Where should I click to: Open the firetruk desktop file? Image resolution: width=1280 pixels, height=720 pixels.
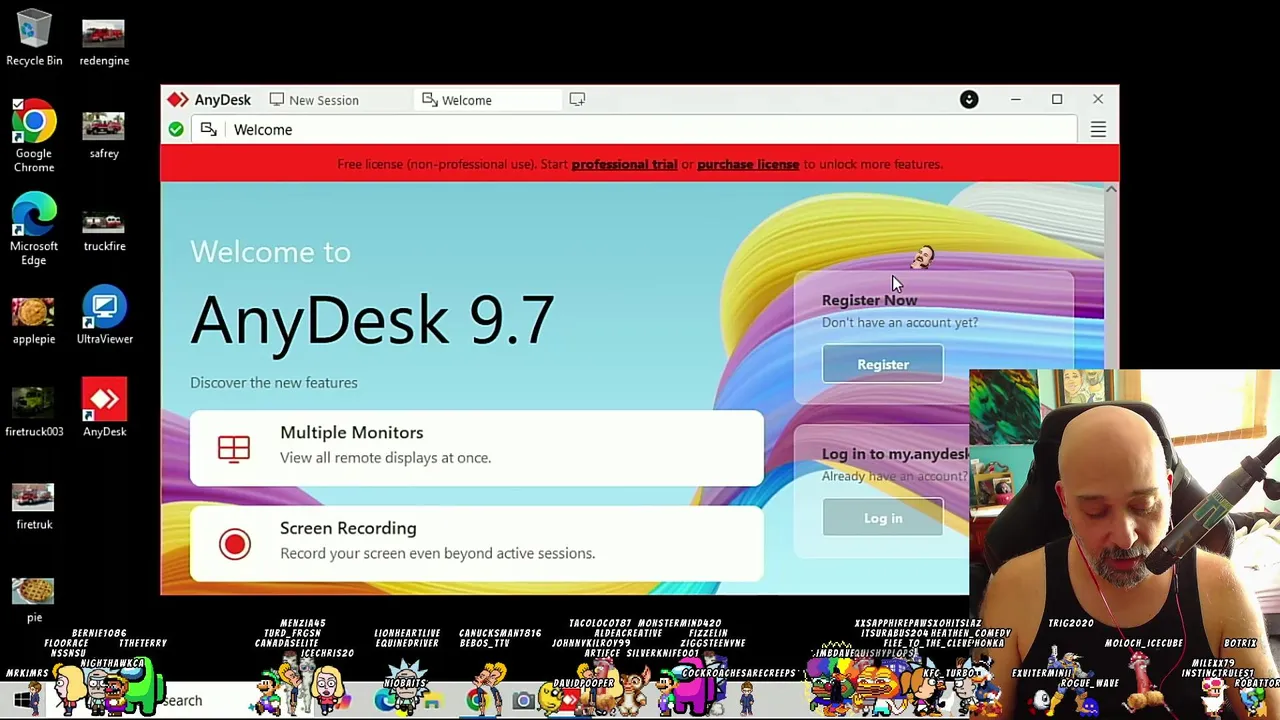(34, 506)
